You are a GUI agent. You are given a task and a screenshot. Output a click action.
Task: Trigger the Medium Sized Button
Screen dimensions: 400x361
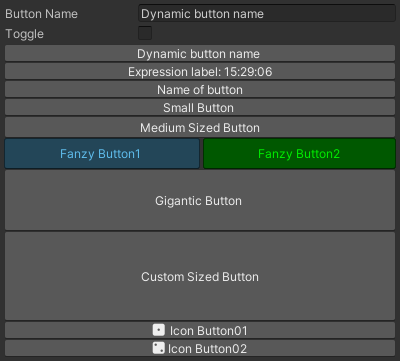(200, 127)
